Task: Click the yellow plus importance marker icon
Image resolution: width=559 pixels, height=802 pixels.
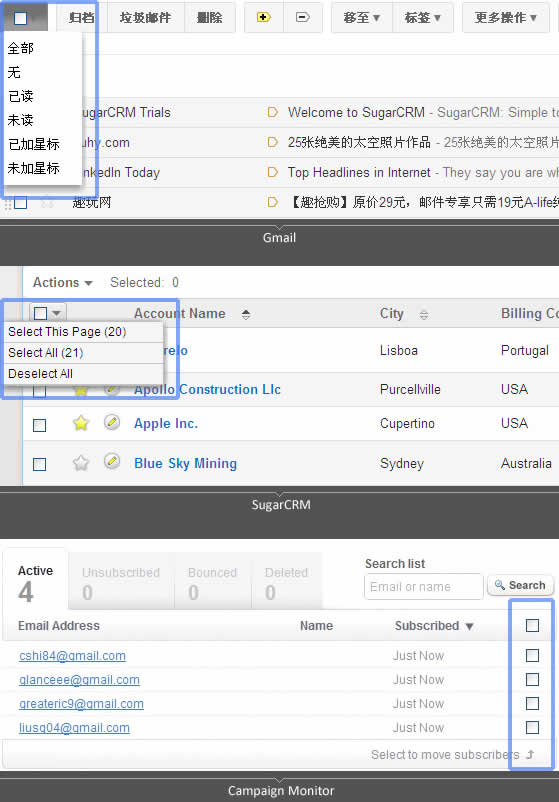Action: [263, 17]
